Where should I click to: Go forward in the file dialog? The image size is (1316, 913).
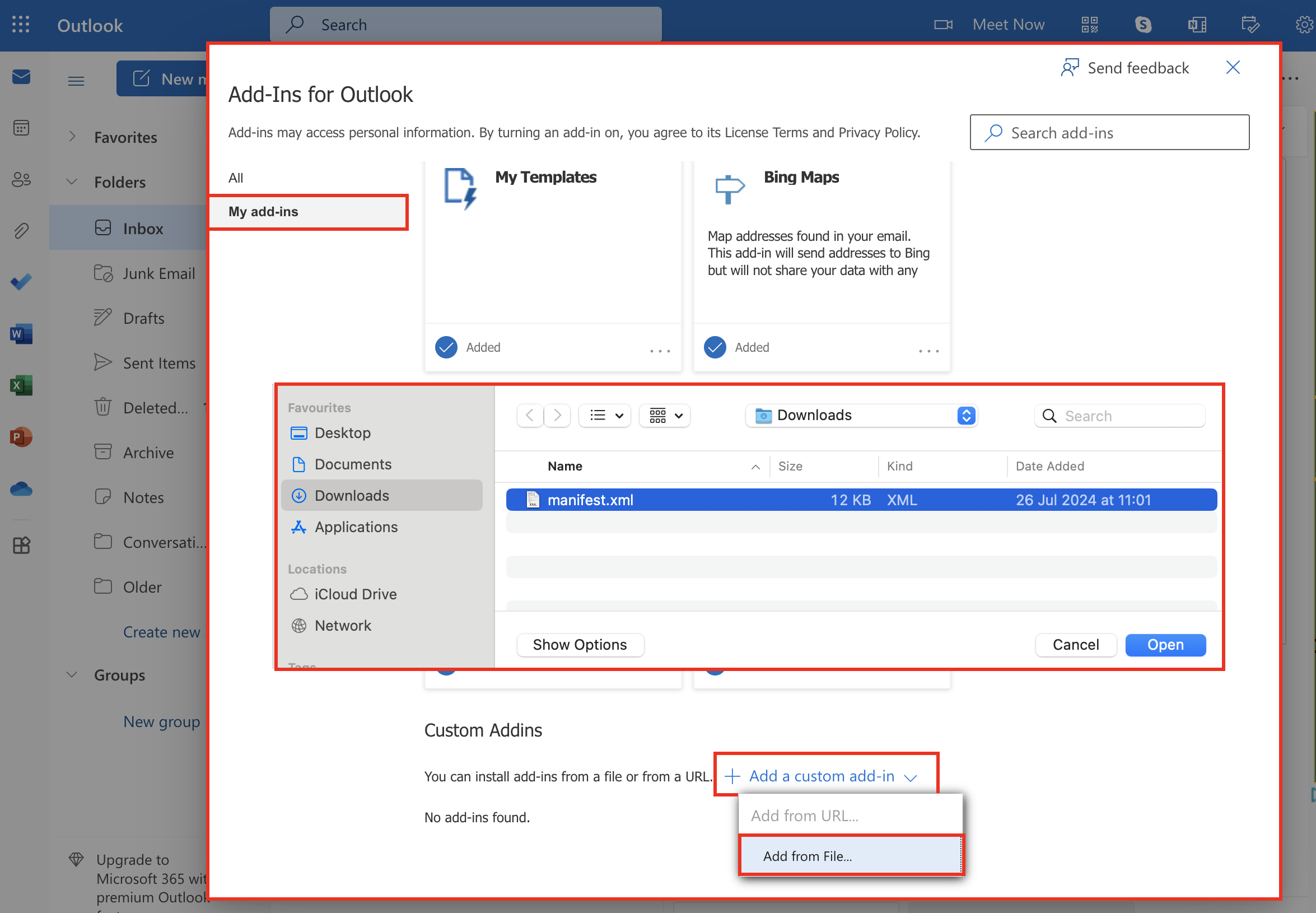[557, 415]
